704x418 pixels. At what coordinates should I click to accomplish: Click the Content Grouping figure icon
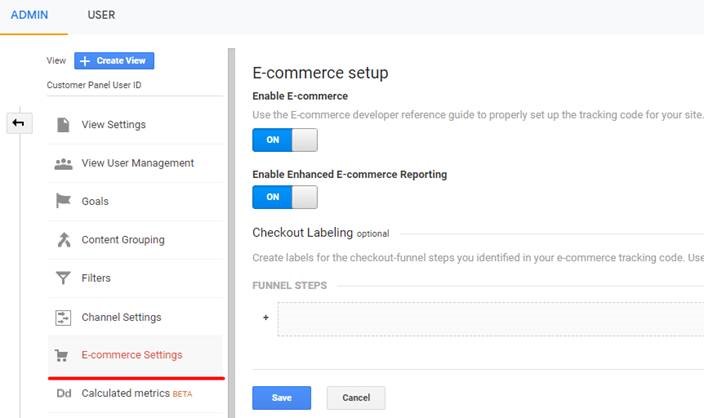click(64, 240)
